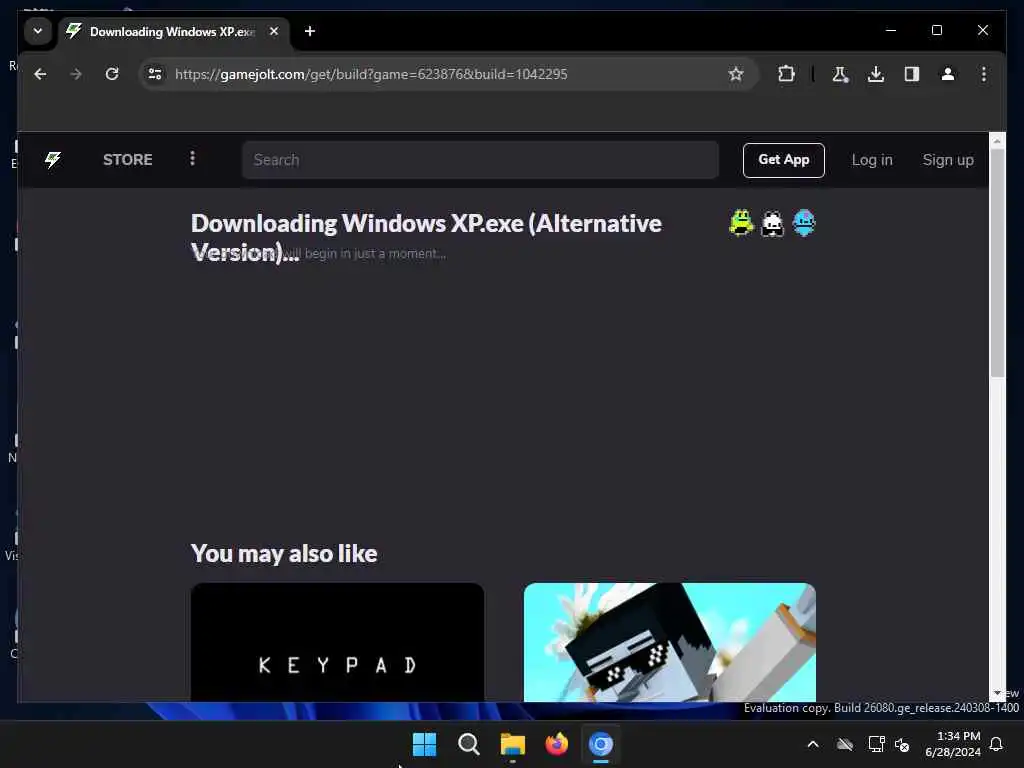Viewport: 1024px width, 768px height.
Task: Show browser downloads
Action: pyautogui.click(x=876, y=74)
